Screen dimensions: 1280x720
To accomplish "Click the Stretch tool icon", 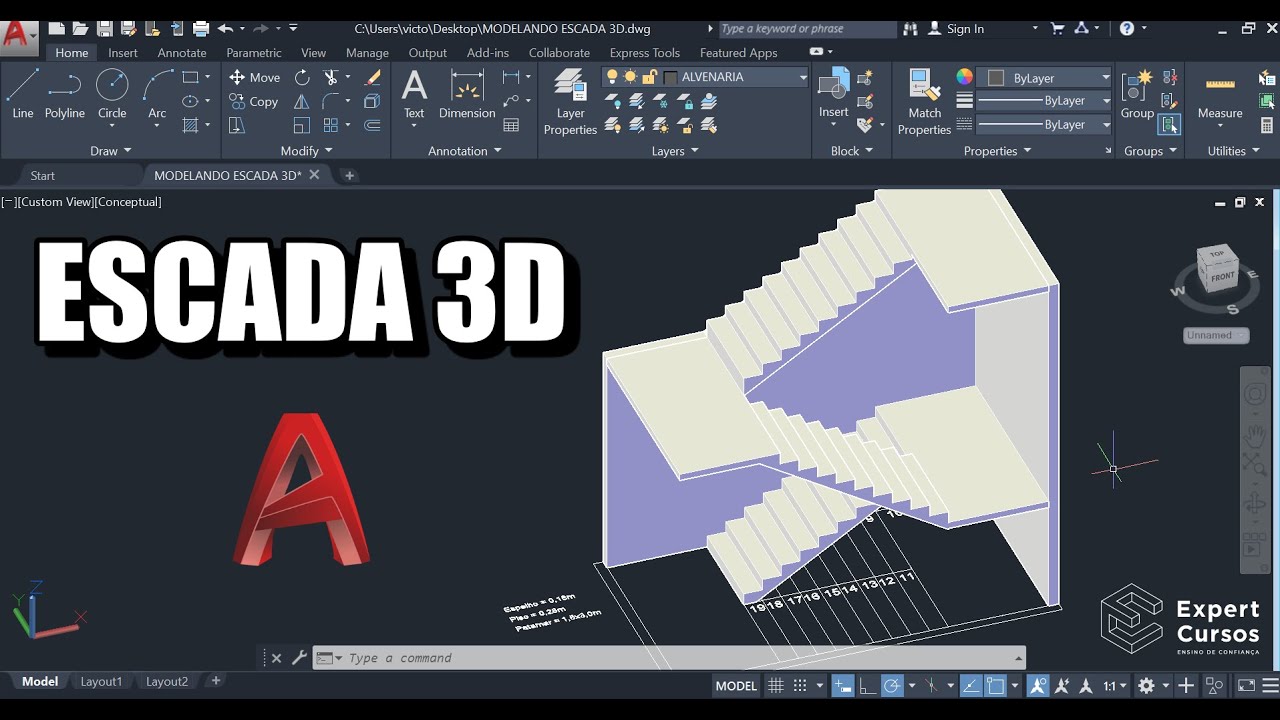I will point(237,126).
